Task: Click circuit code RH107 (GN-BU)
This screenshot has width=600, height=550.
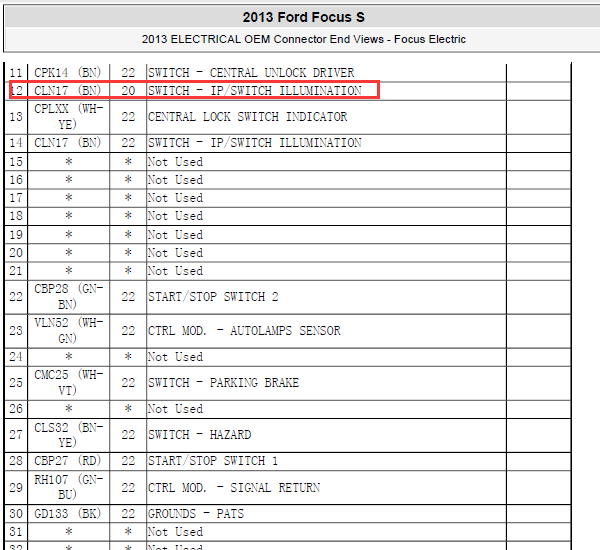Action: pos(68,487)
